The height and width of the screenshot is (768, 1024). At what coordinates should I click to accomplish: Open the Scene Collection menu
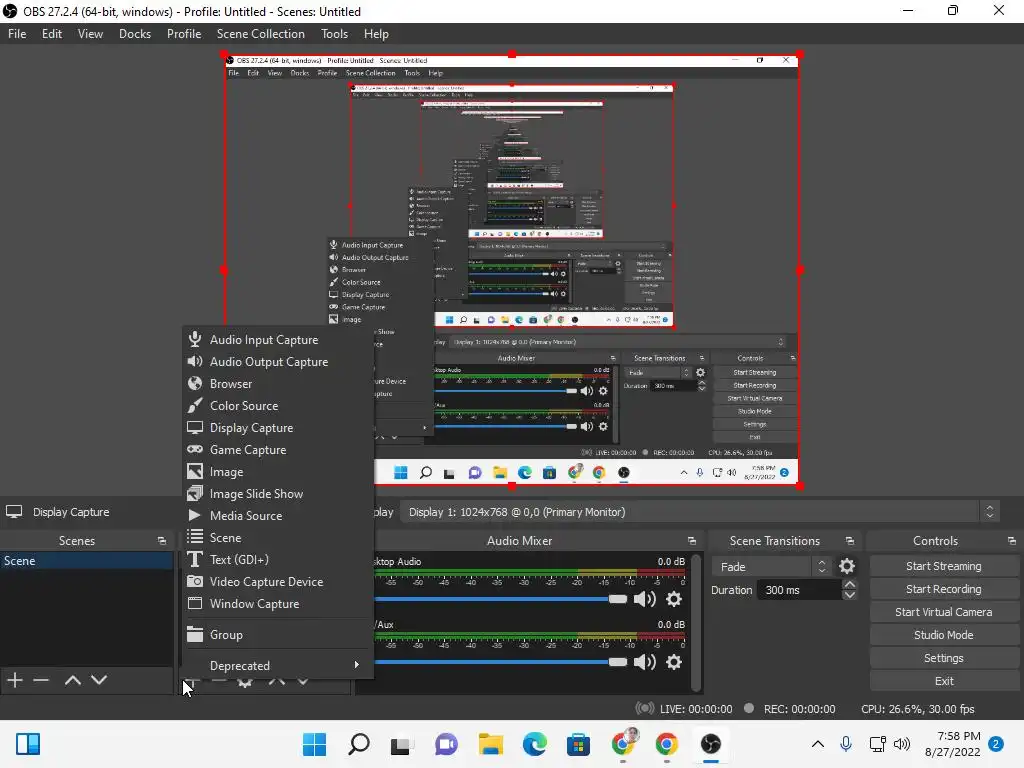(x=261, y=34)
